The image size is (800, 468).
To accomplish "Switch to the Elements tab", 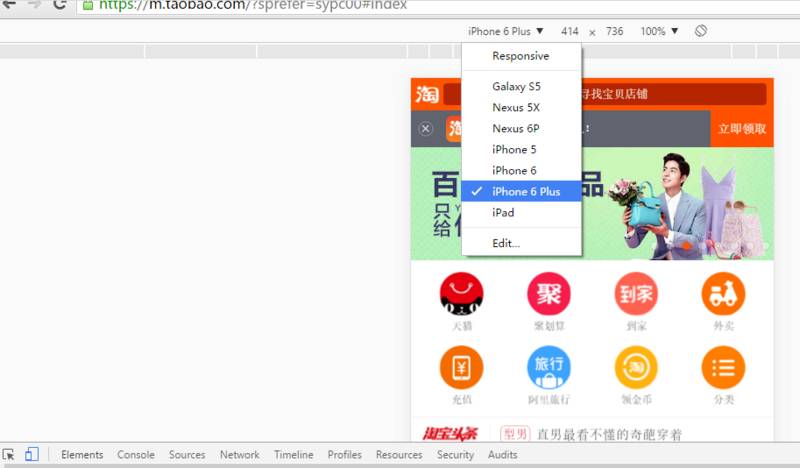I will (x=82, y=454).
